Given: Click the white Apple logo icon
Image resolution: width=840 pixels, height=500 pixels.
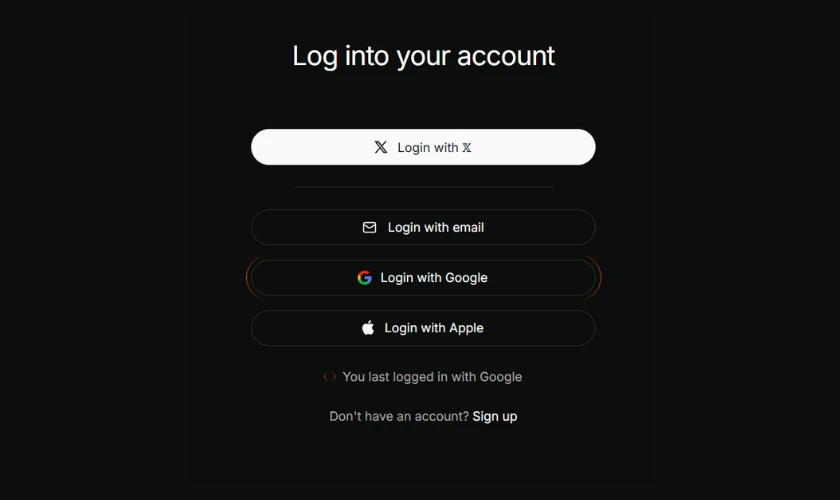Looking at the screenshot, I should point(368,327).
